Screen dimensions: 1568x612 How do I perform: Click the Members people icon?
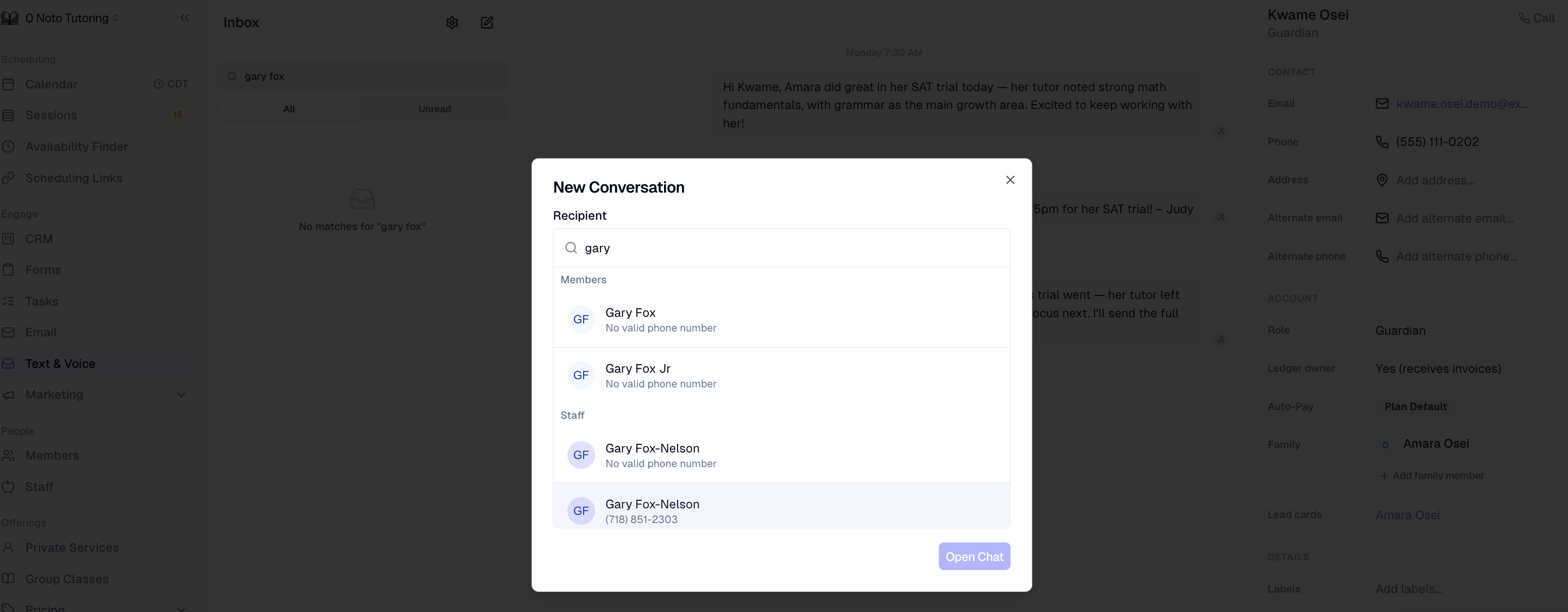[x=8, y=456]
